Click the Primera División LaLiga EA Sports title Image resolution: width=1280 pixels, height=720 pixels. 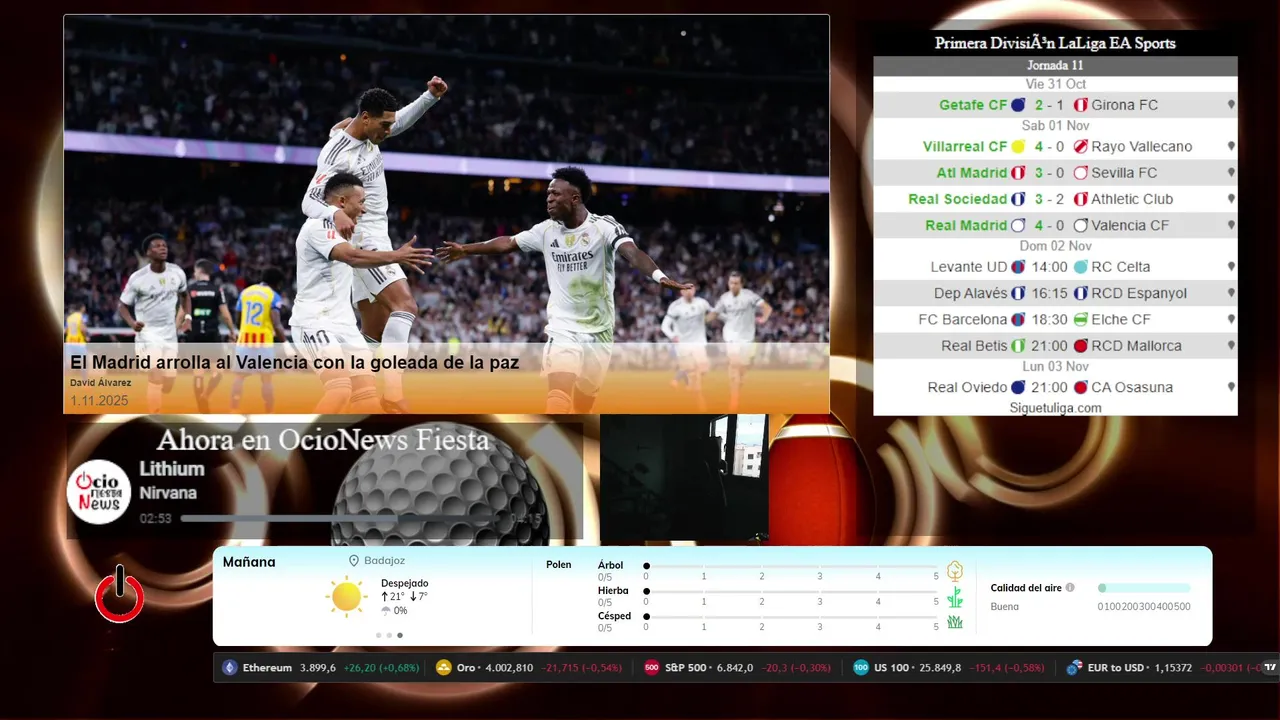(1055, 43)
